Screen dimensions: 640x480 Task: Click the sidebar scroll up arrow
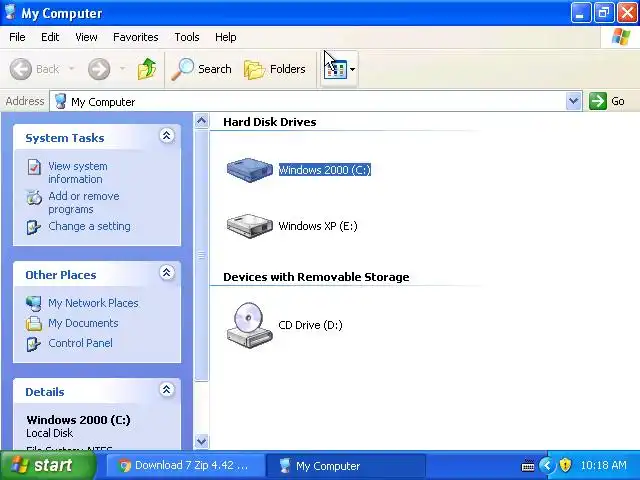(201, 121)
